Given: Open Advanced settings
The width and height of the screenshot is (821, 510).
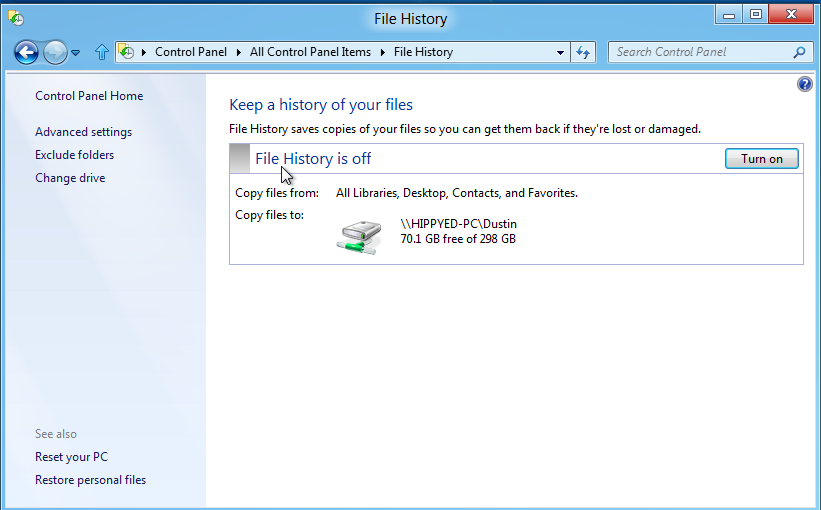Looking at the screenshot, I should tap(83, 132).
